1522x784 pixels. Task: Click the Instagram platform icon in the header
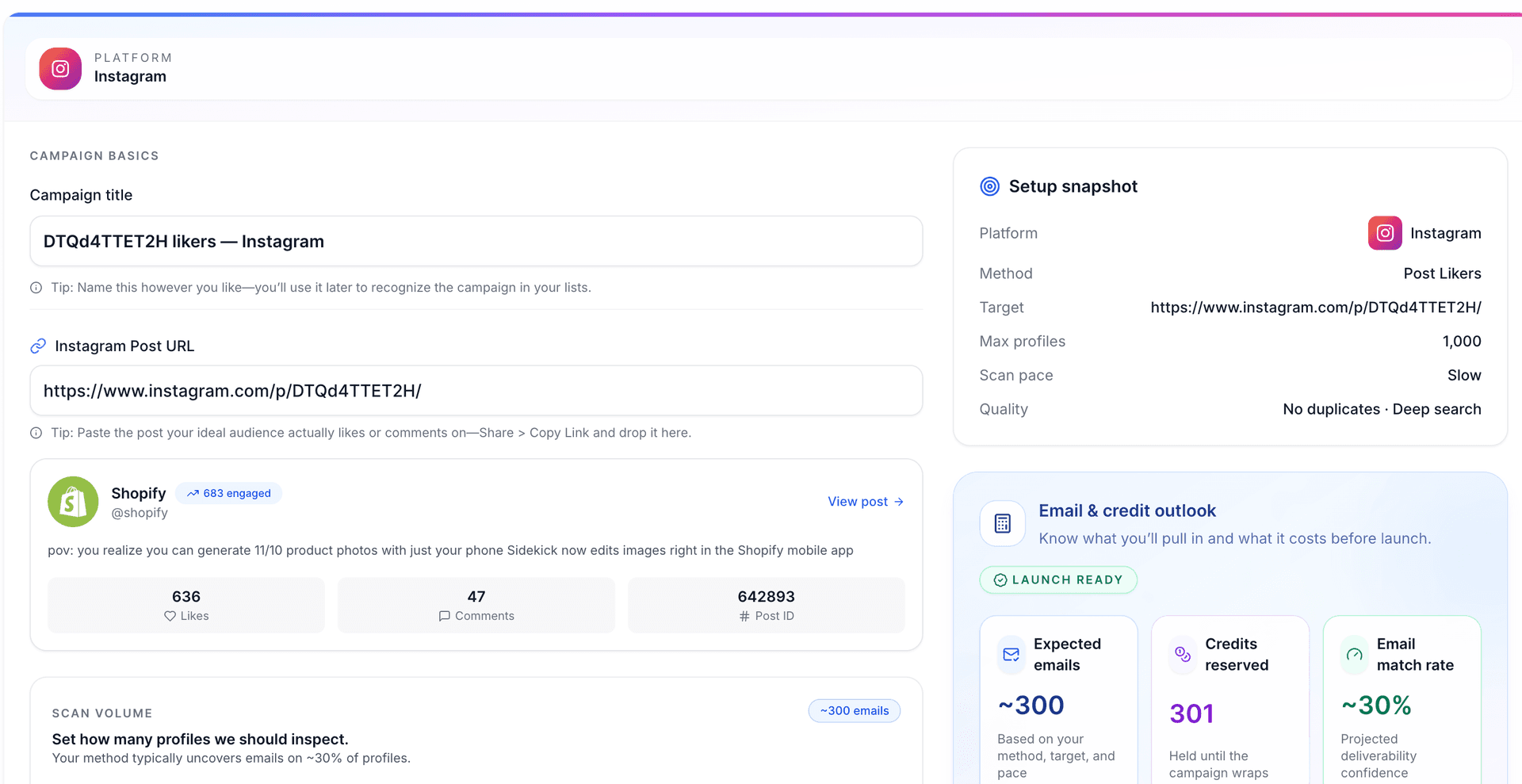click(x=59, y=68)
